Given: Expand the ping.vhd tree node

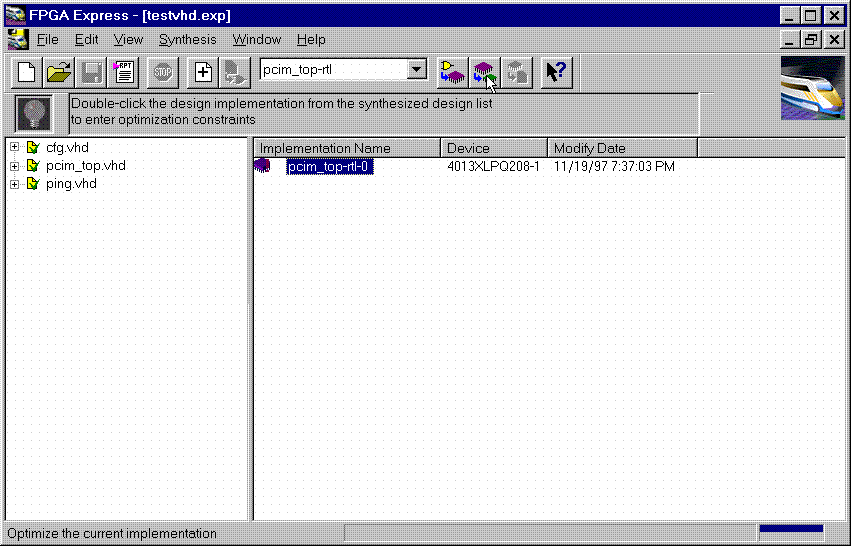Looking at the screenshot, I should pyautogui.click(x=15, y=184).
